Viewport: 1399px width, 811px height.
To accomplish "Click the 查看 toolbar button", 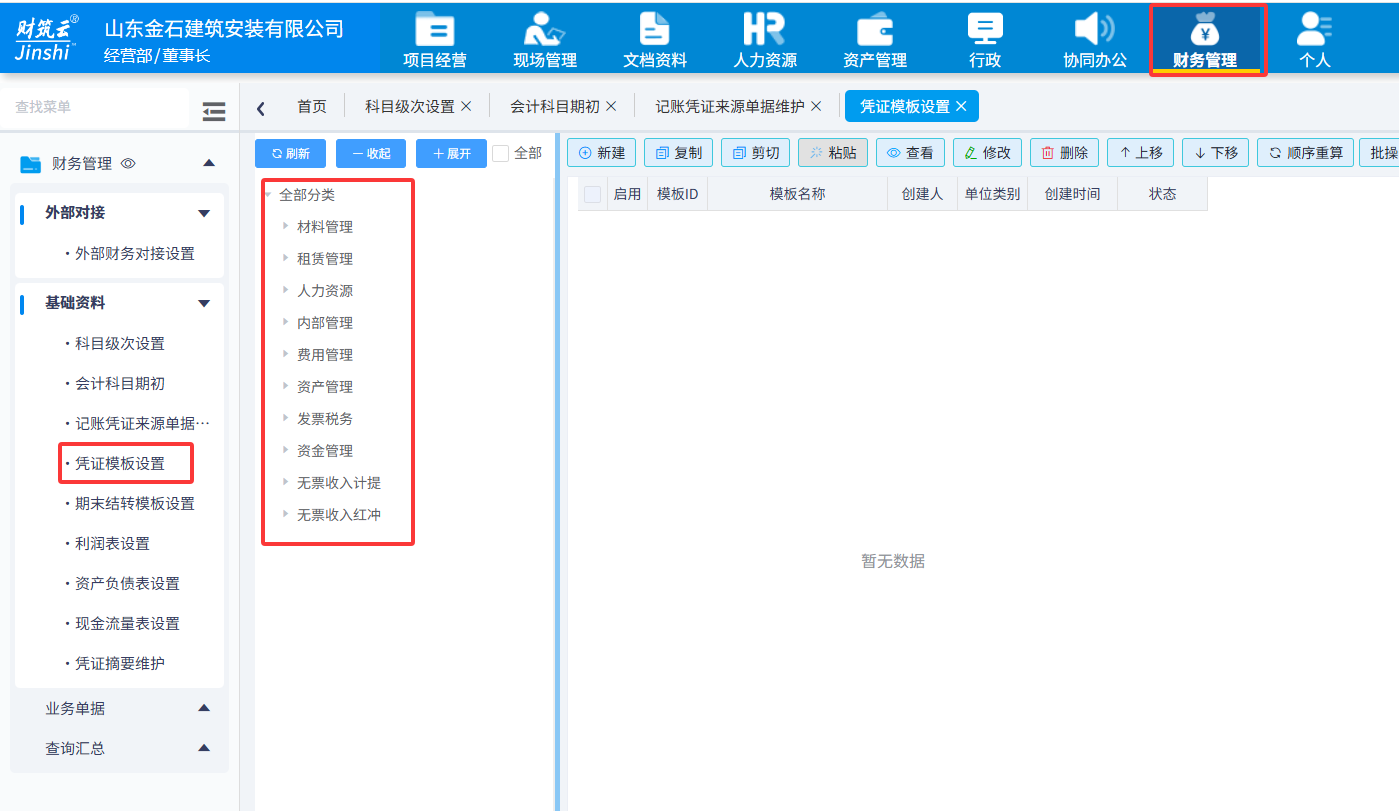I will (910, 153).
